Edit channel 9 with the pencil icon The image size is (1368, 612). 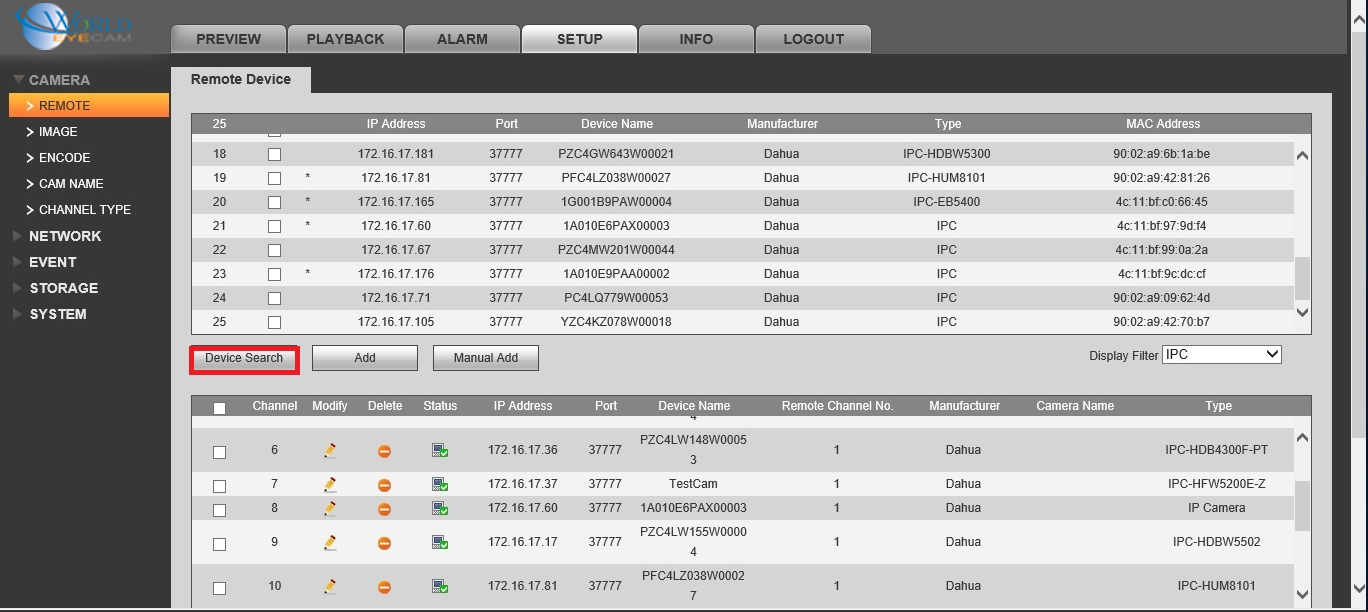(x=330, y=543)
